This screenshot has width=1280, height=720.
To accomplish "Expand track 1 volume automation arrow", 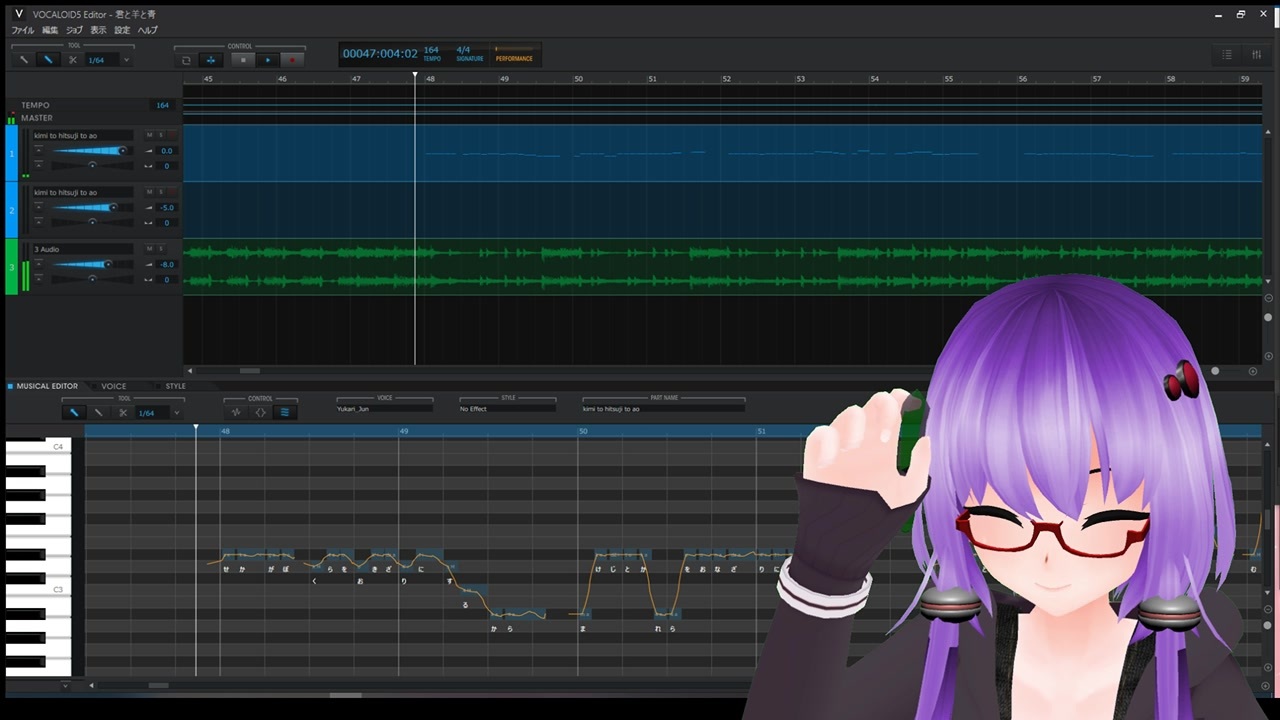I will tap(39, 150).
